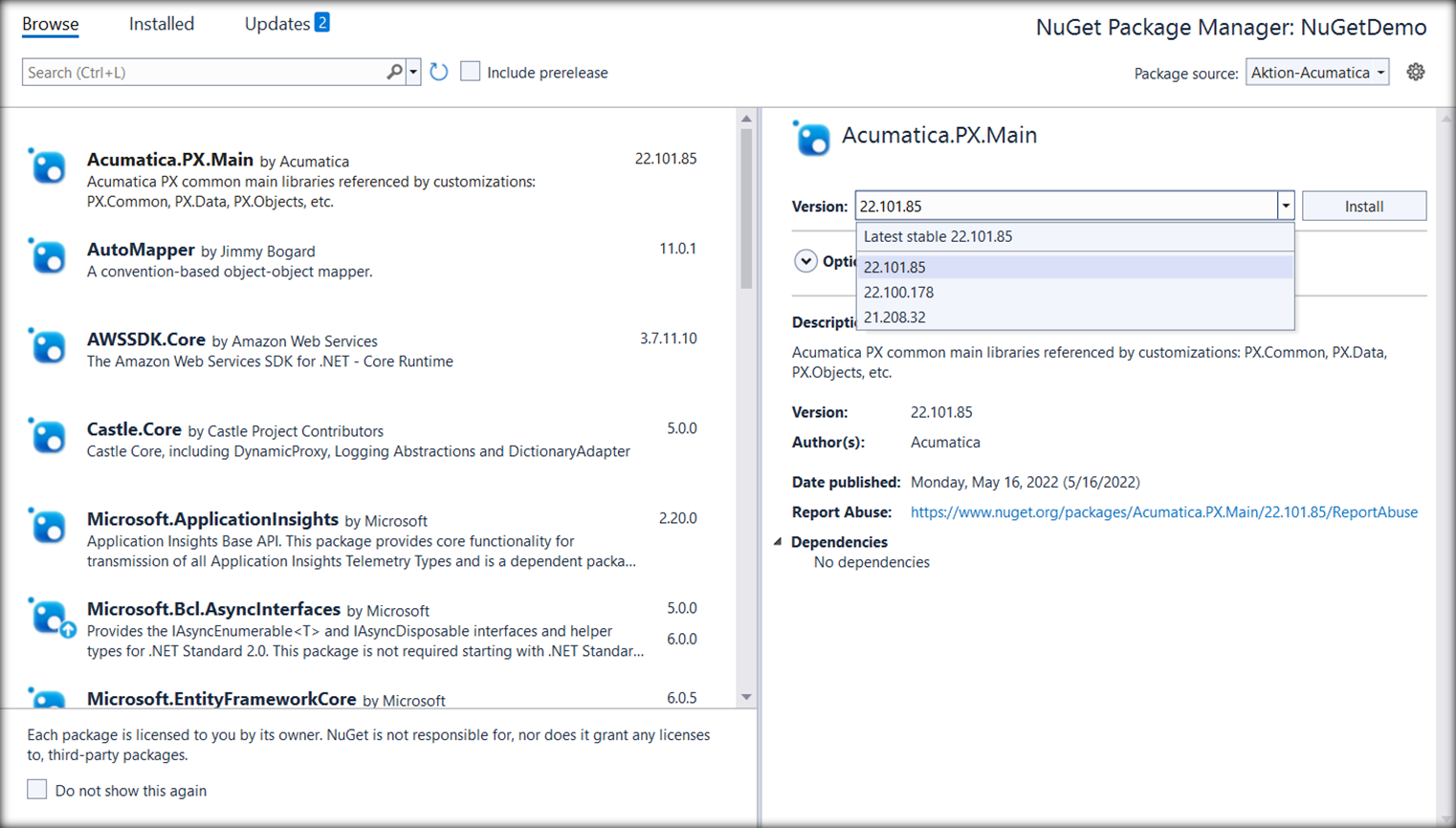Image resolution: width=1456 pixels, height=828 pixels.
Task: Enable Include prerelease checkbox
Action: (470, 72)
